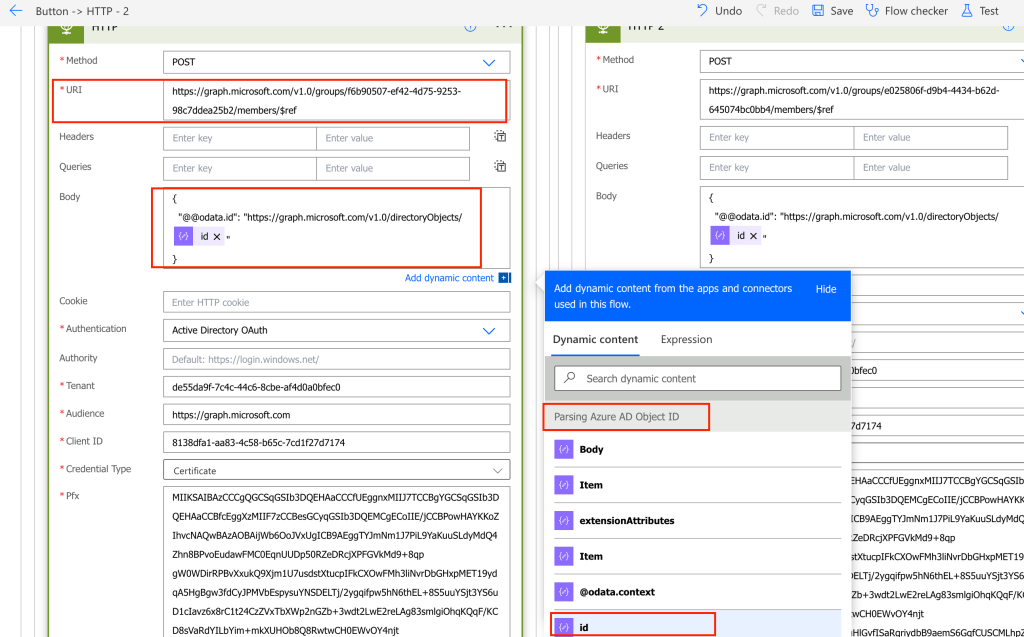Remove the id token in the HTTP 2 body
The width and height of the screenshot is (1024, 637).
click(x=753, y=236)
